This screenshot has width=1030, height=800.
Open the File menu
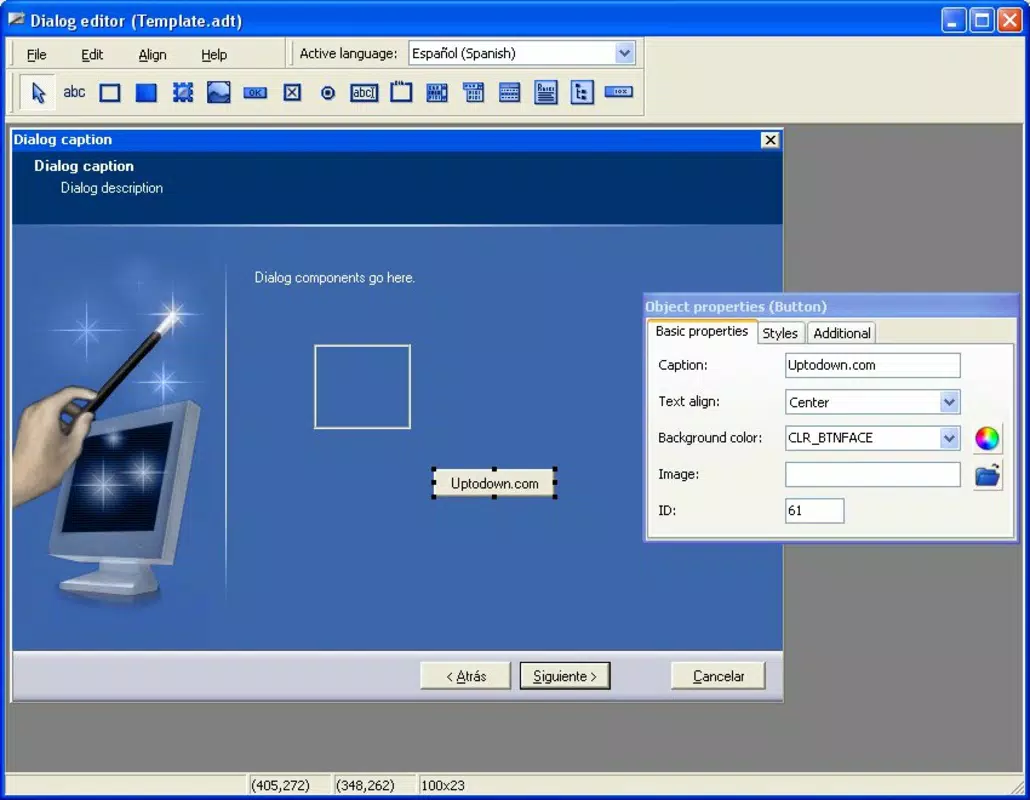tap(37, 55)
